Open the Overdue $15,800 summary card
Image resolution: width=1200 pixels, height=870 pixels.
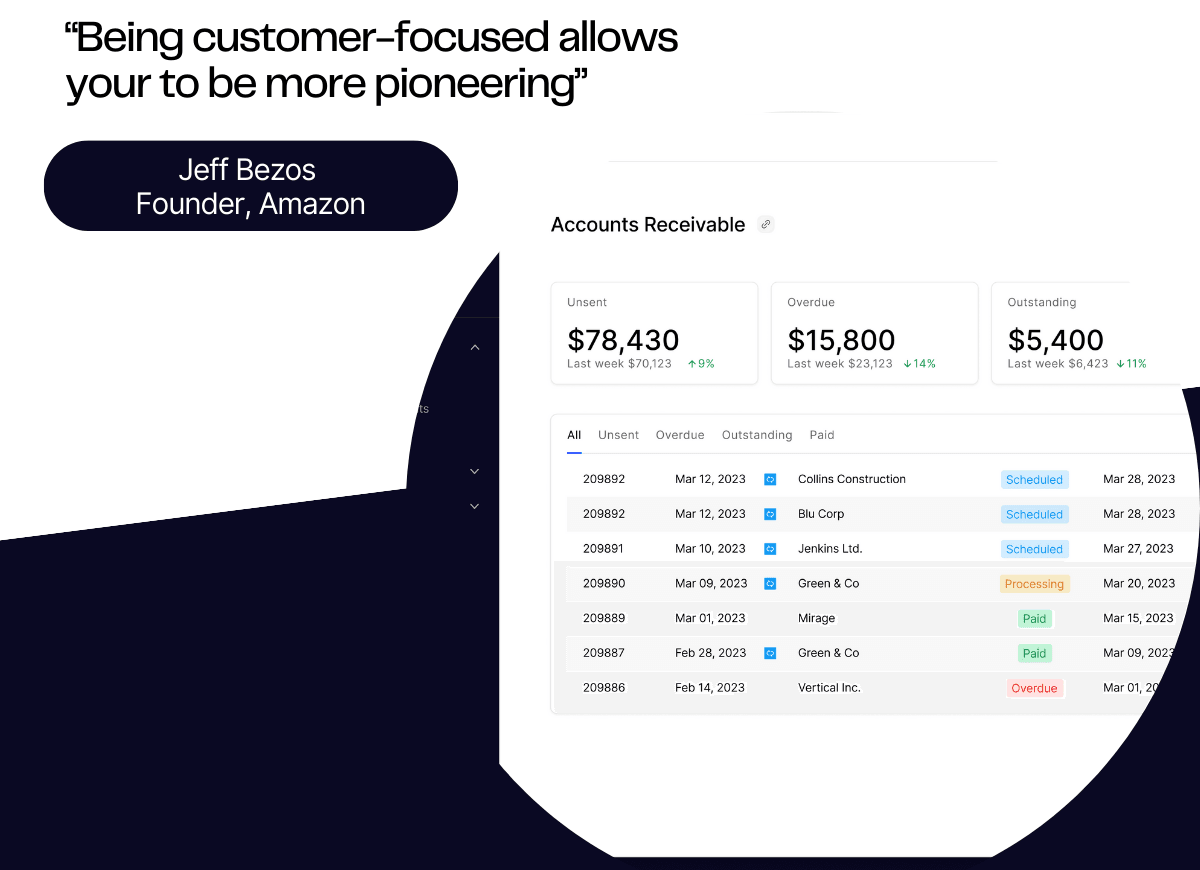tap(874, 334)
